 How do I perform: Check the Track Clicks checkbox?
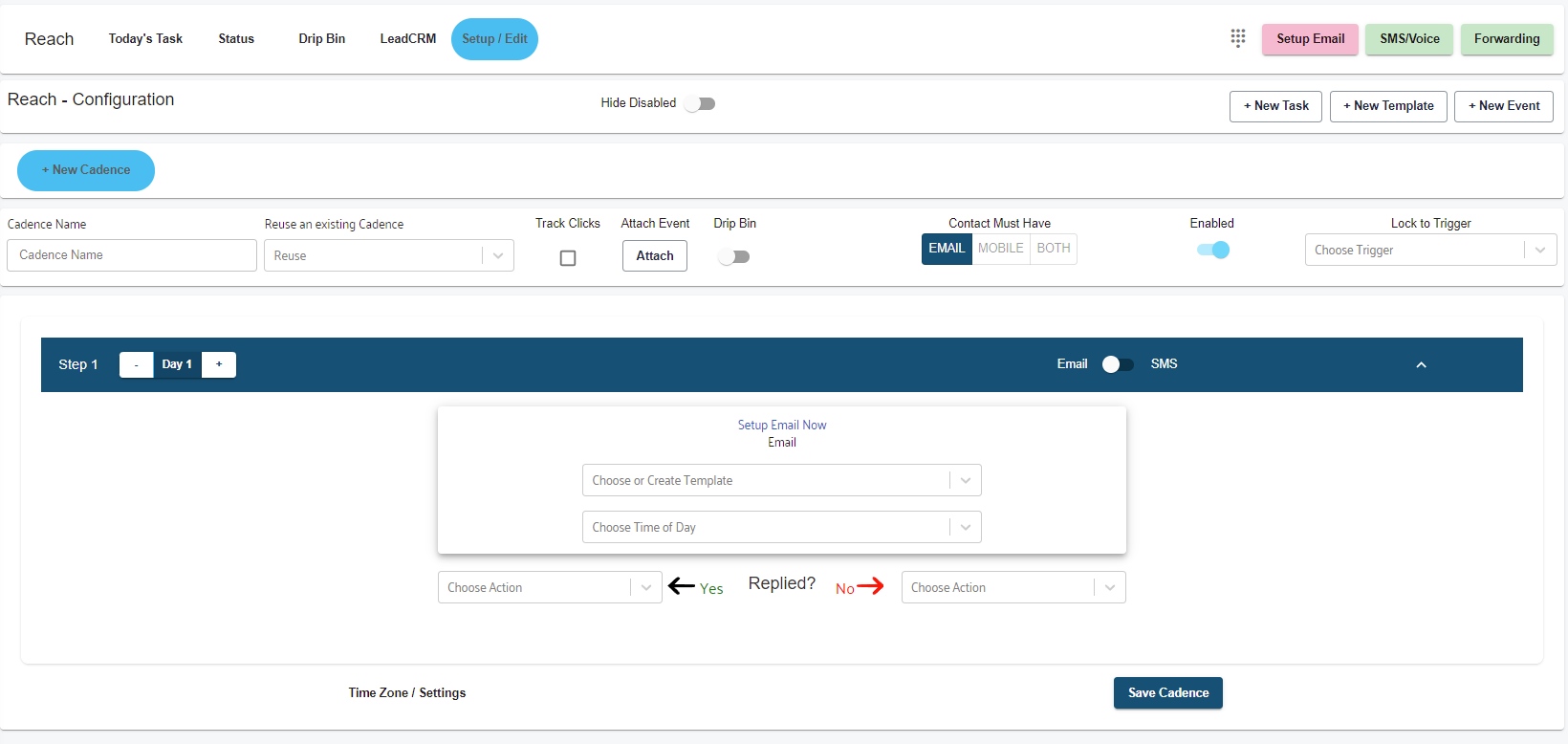coord(568,257)
